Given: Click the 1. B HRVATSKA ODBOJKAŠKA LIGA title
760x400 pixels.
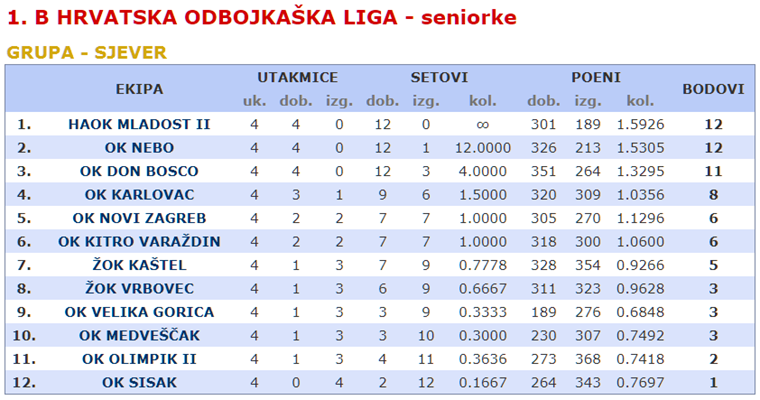Looking at the screenshot, I should click(x=262, y=18).
